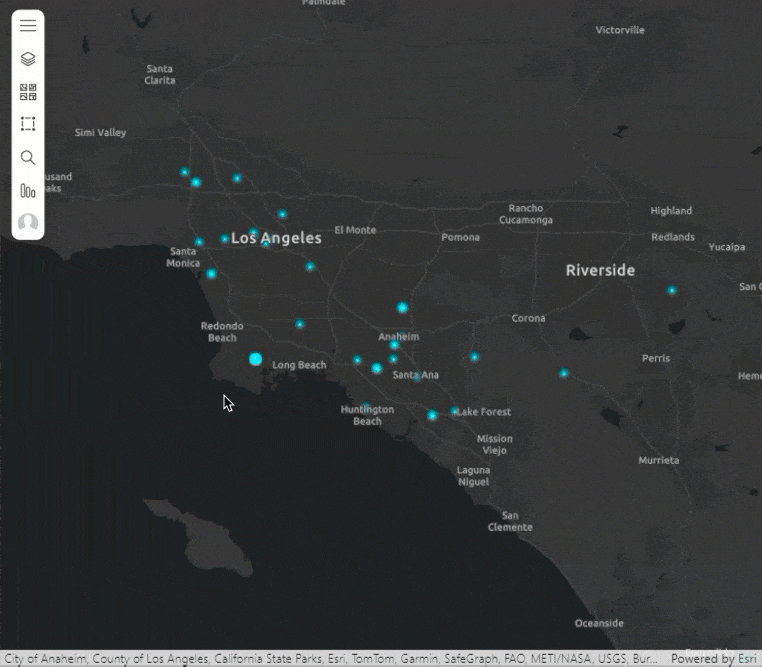Screen dimensions: 762x667
Task: Click the Oceanside map label
Action: point(599,623)
